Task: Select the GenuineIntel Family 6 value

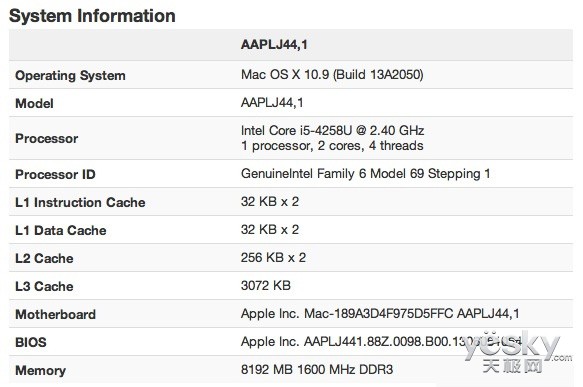Action: (x=365, y=174)
